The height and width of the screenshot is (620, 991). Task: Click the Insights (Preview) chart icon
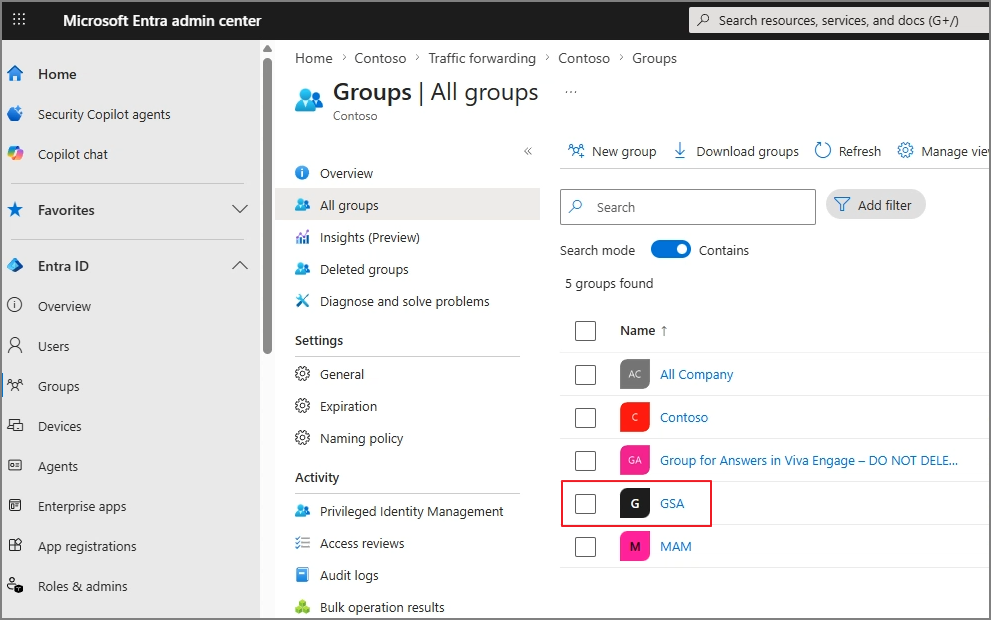coord(303,237)
